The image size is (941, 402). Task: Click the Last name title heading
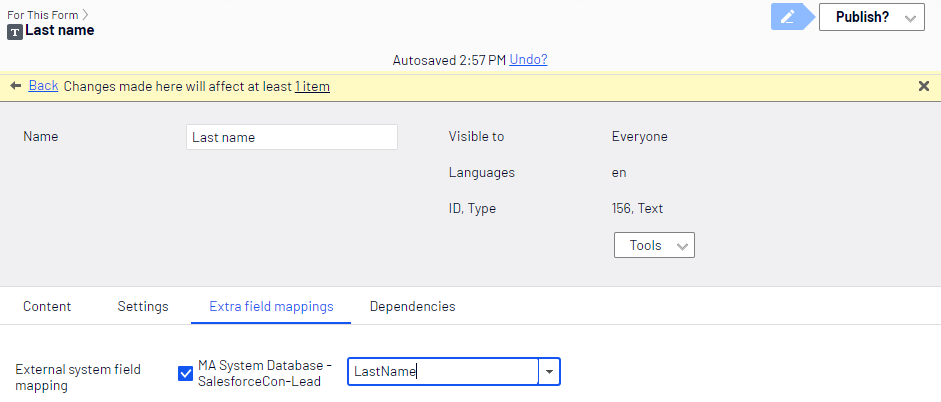(59, 30)
